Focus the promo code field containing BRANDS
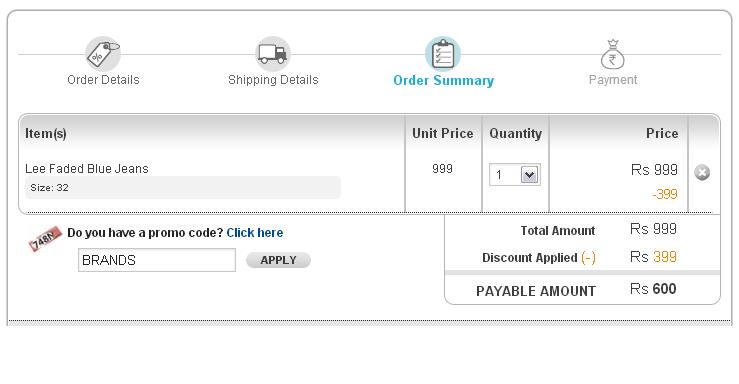 156,260
